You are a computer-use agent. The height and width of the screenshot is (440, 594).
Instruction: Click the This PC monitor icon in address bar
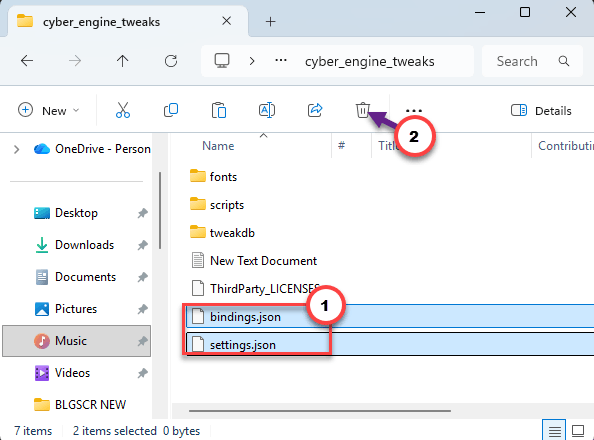[x=222, y=61]
